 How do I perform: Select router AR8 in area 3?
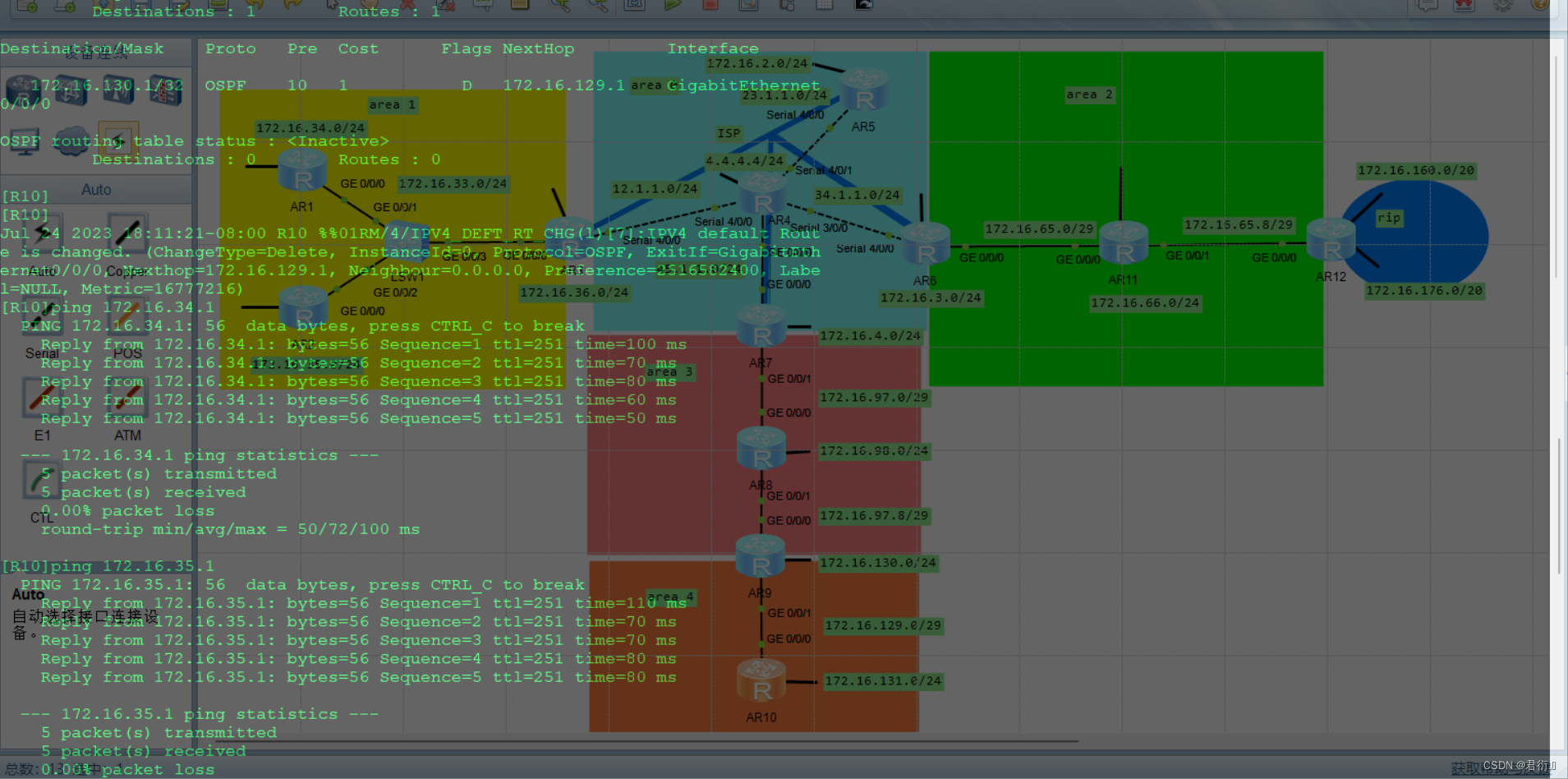[x=761, y=449]
